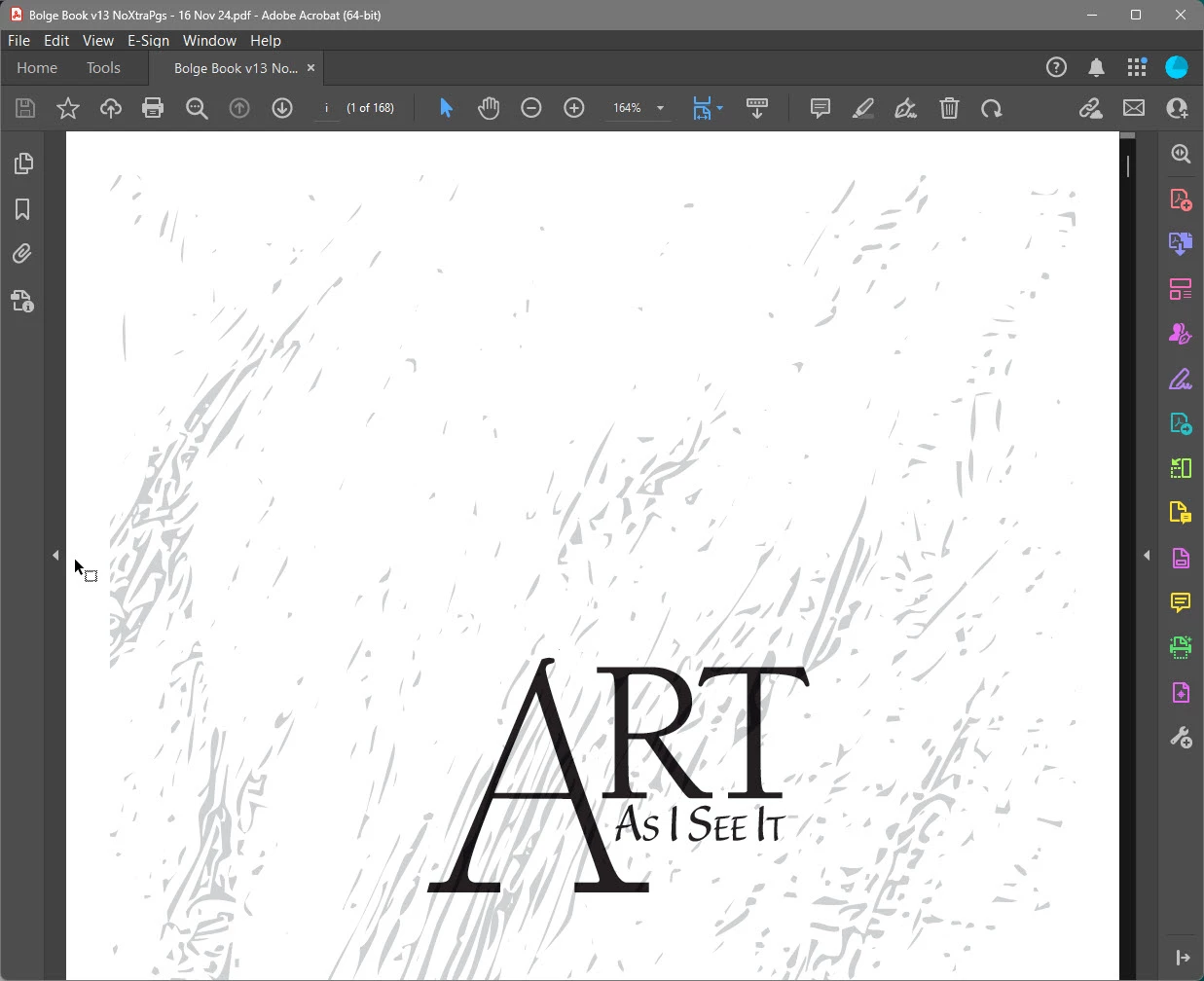Viewport: 1204px width, 981px height.
Task: Click the vertical scrollbar thumb
Action: pyautogui.click(x=1128, y=166)
